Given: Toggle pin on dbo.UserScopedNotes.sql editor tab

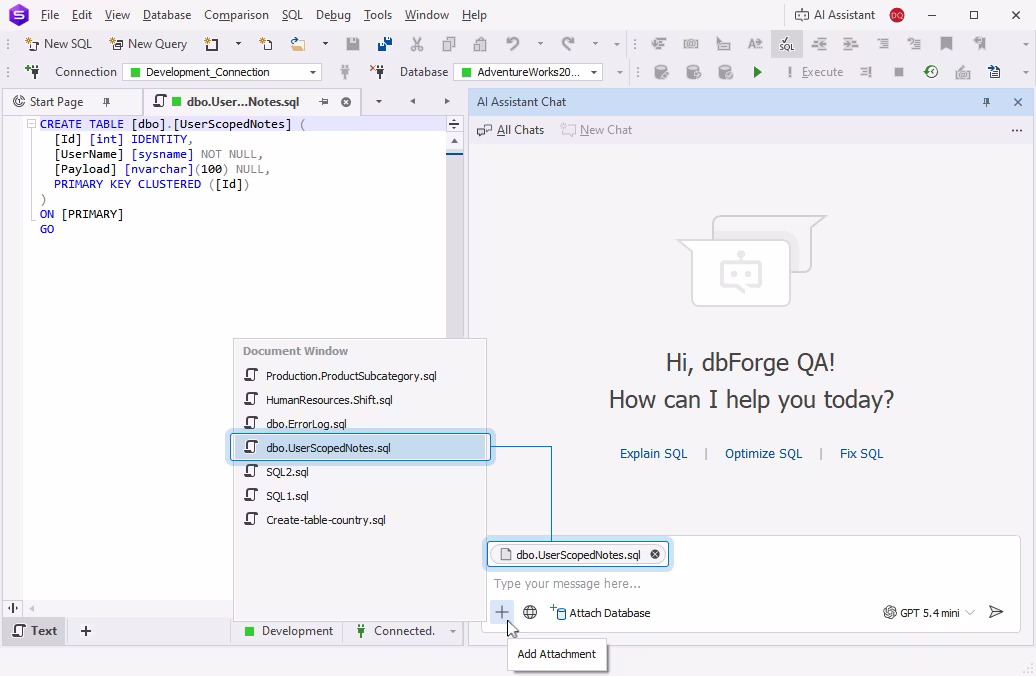Looking at the screenshot, I should (x=324, y=102).
